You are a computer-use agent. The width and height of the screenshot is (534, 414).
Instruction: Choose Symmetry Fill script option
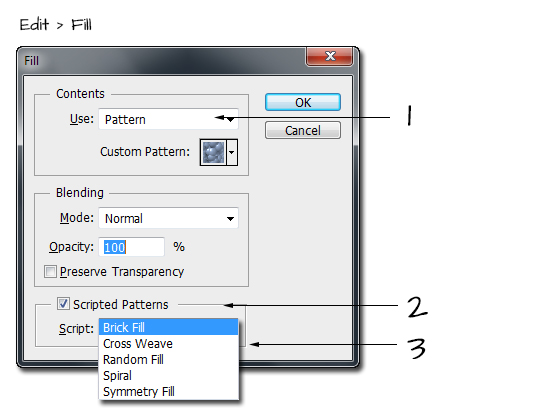(x=168, y=392)
